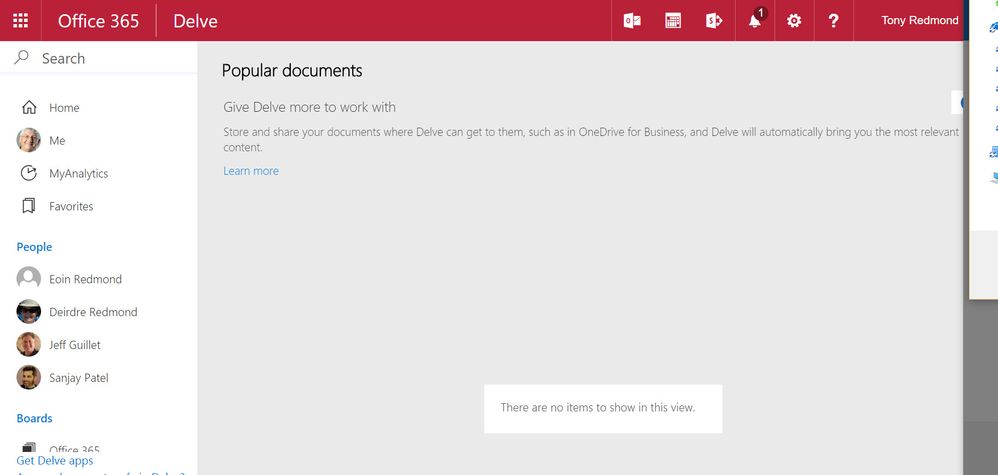This screenshot has height=475, width=998.
Task: Focus the Search input field
Action: tap(99, 58)
